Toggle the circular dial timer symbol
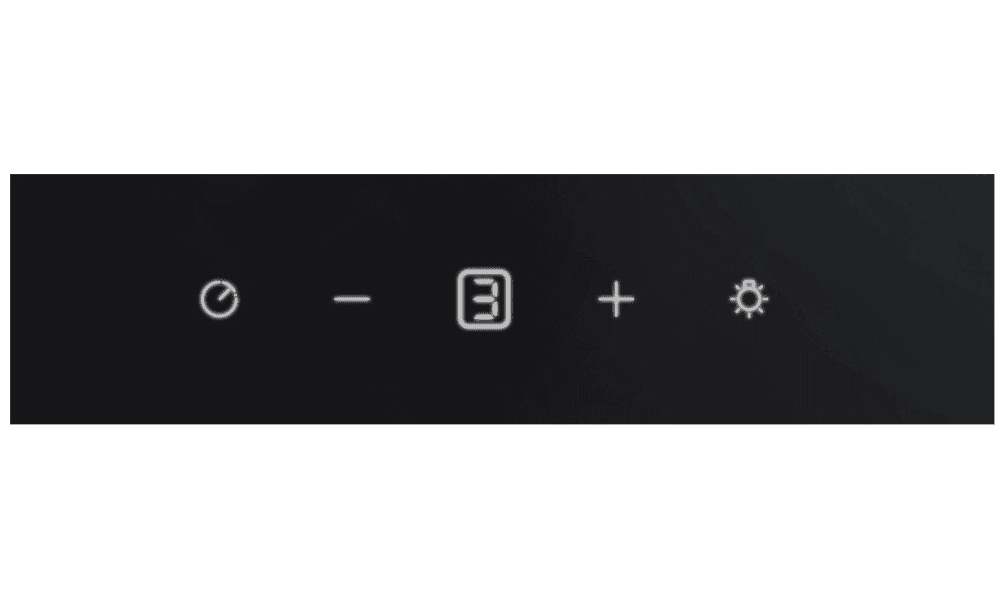The width and height of the screenshot is (1005, 600). pos(219,299)
